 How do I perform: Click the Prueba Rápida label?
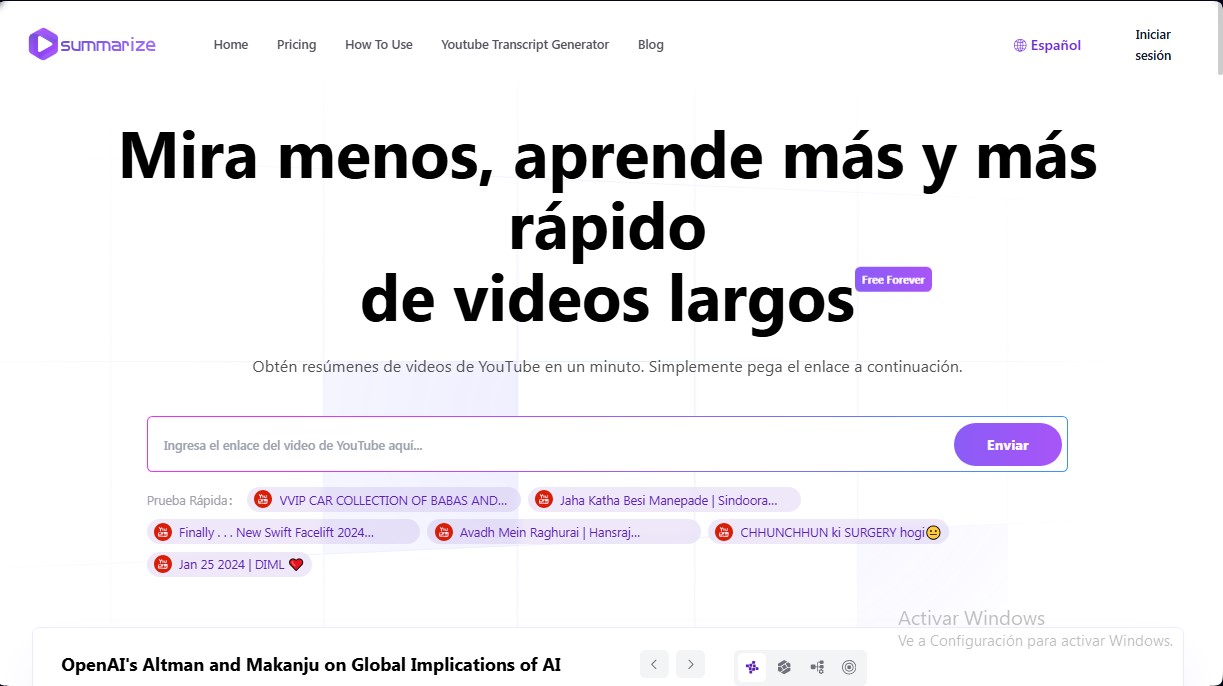pyautogui.click(x=189, y=500)
